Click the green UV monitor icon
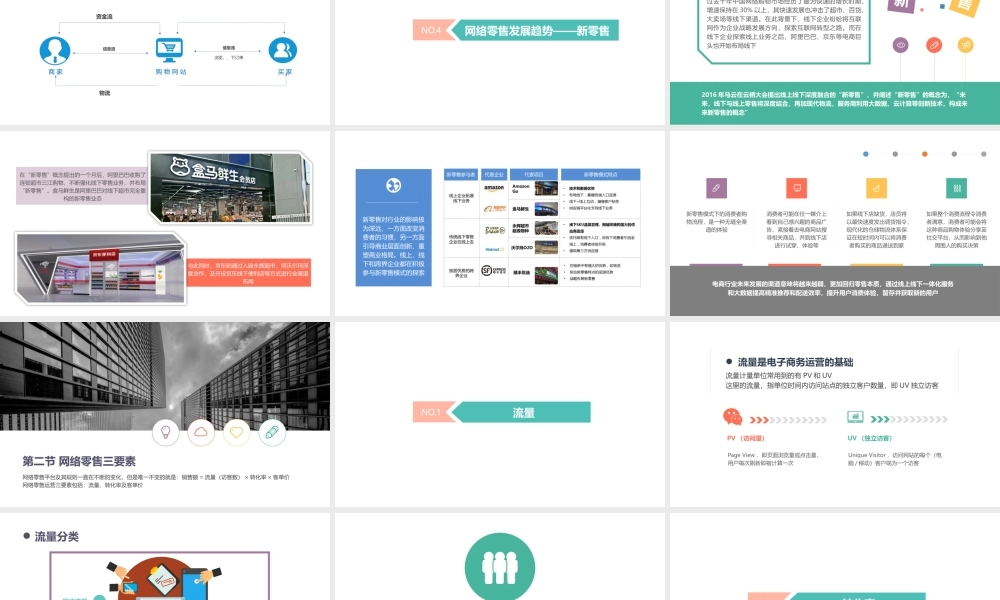1000x600 pixels. (x=855, y=418)
